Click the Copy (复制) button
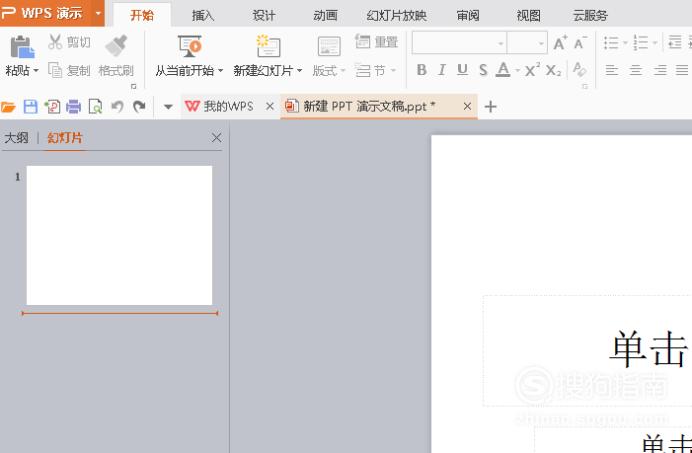Viewport: 692px width, 453px height. point(69,70)
